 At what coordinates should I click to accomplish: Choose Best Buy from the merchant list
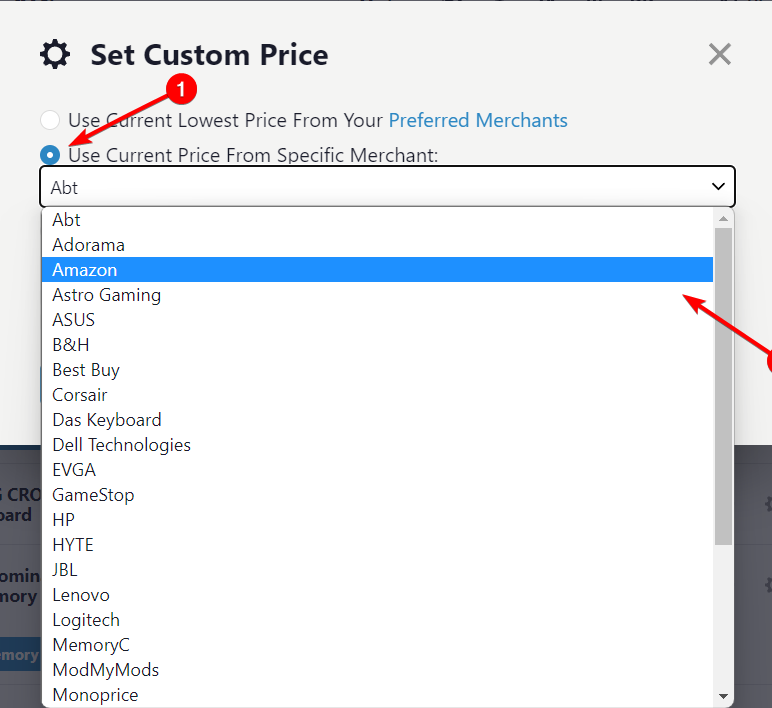86,370
